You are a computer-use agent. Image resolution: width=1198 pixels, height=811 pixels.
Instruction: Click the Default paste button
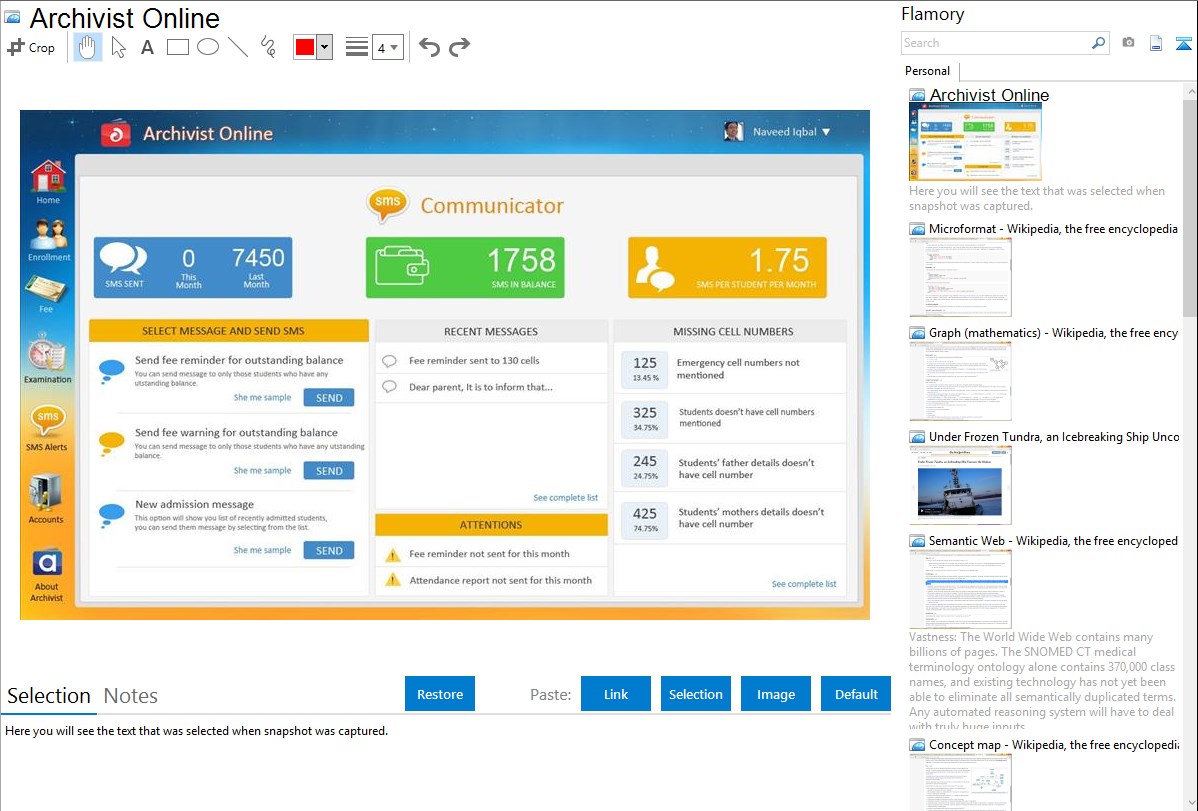tap(856, 694)
